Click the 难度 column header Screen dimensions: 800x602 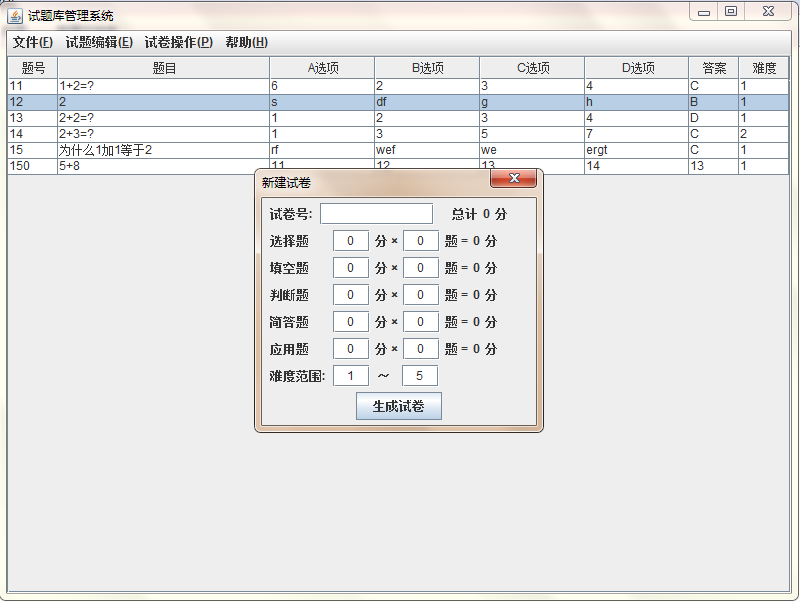(x=764, y=68)
